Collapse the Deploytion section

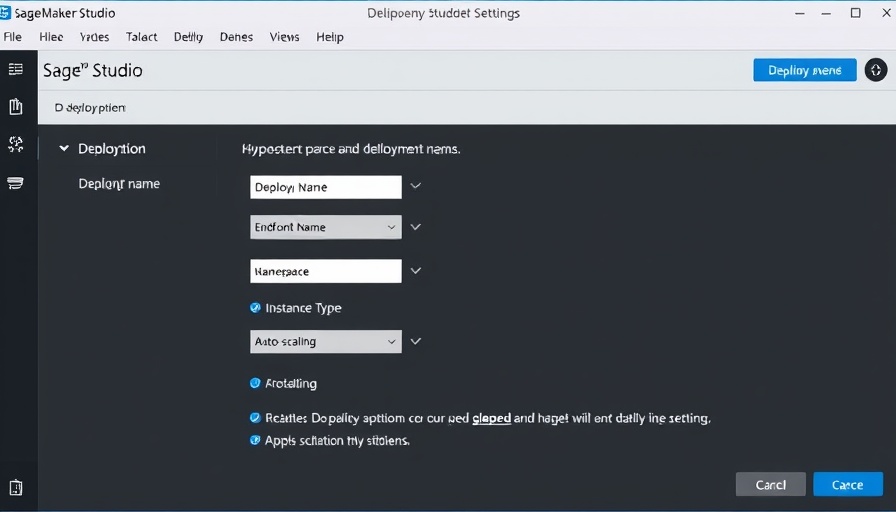[64, 149]
